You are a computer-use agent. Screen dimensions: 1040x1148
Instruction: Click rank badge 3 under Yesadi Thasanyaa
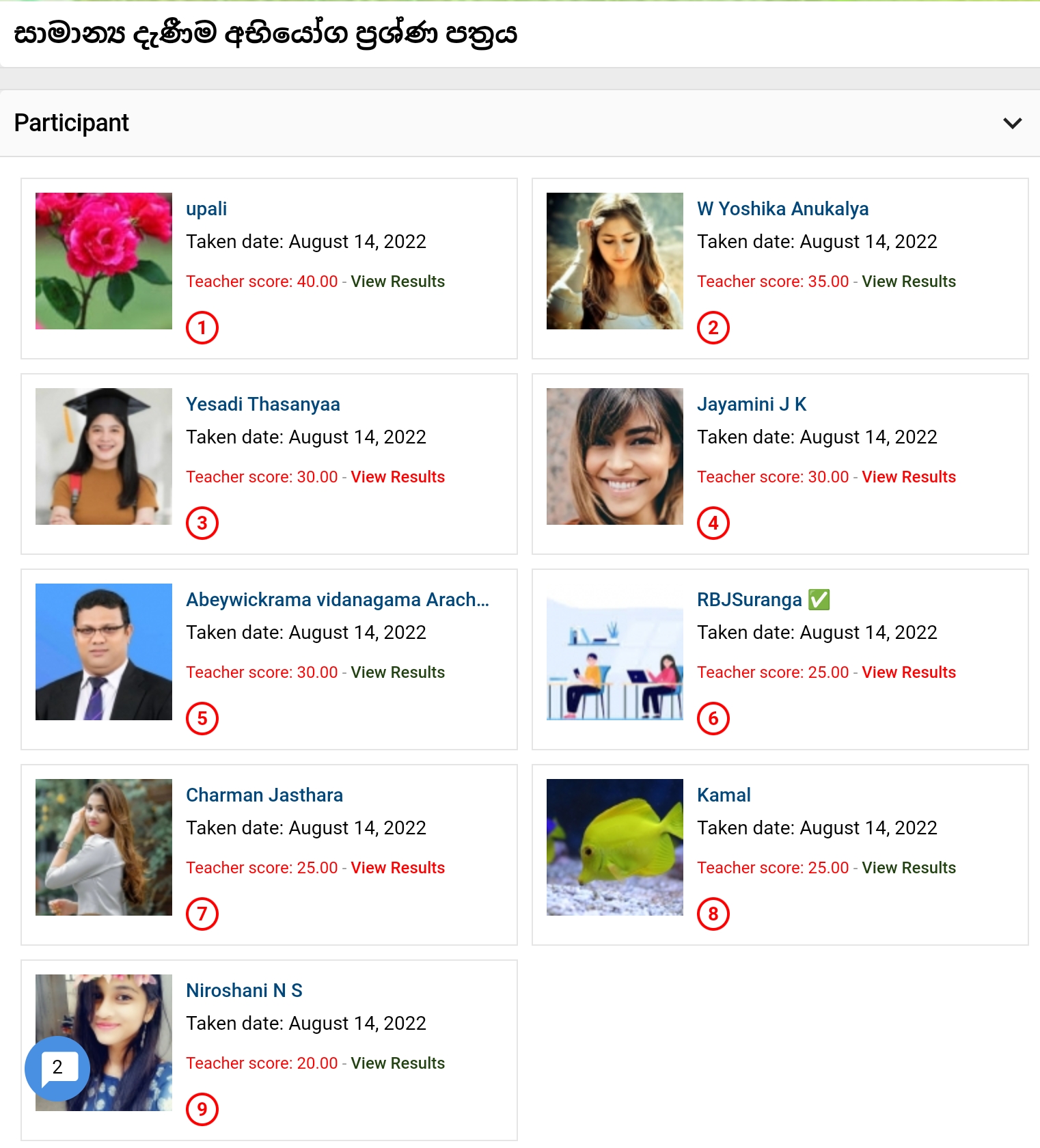click(202, 523)
